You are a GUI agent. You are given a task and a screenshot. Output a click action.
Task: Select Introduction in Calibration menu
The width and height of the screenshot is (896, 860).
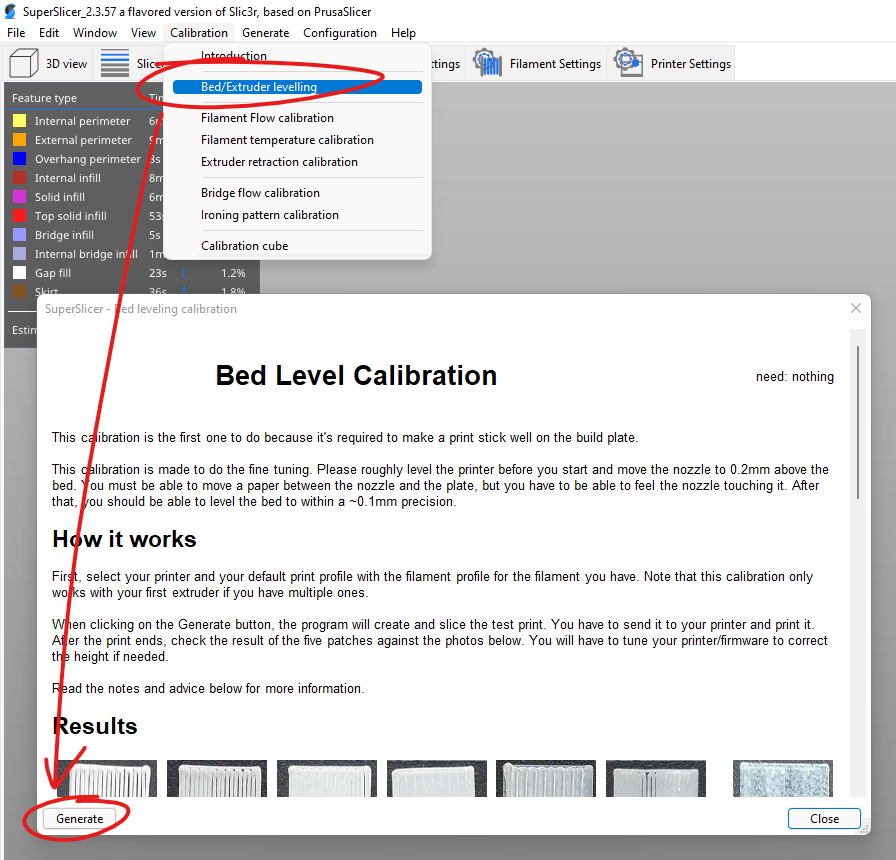pyautogui.click(x=297, y=56)
